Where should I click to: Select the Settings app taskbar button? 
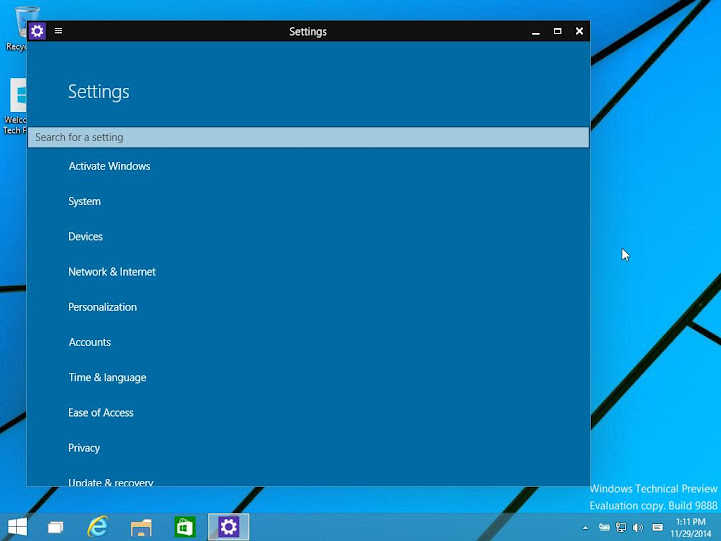[229, 527]
